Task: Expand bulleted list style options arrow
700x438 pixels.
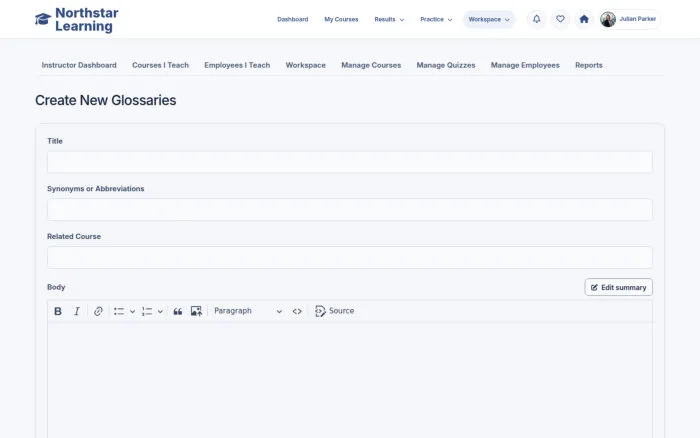Action: [133, 311]
